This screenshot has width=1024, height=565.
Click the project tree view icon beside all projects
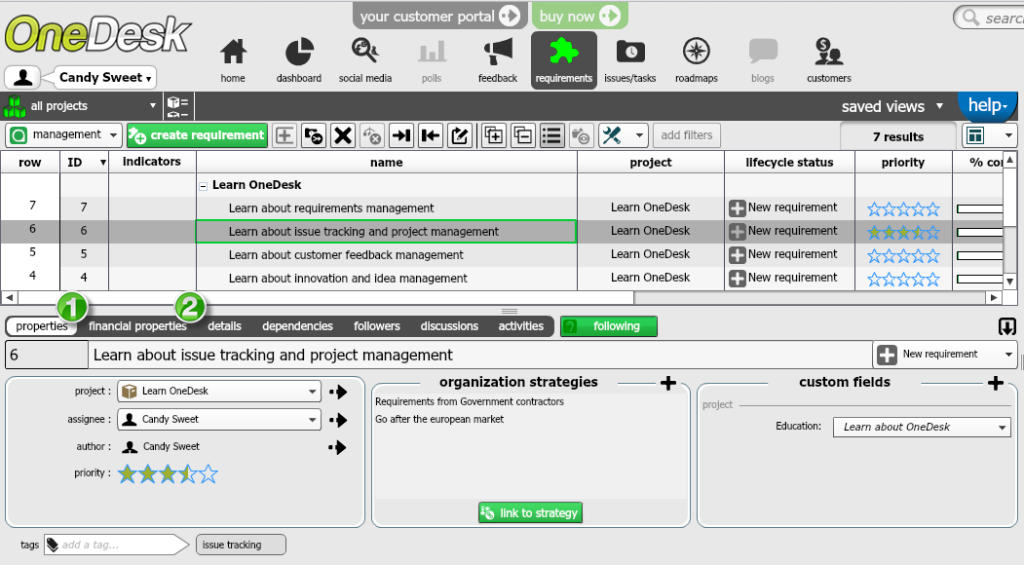178,106
